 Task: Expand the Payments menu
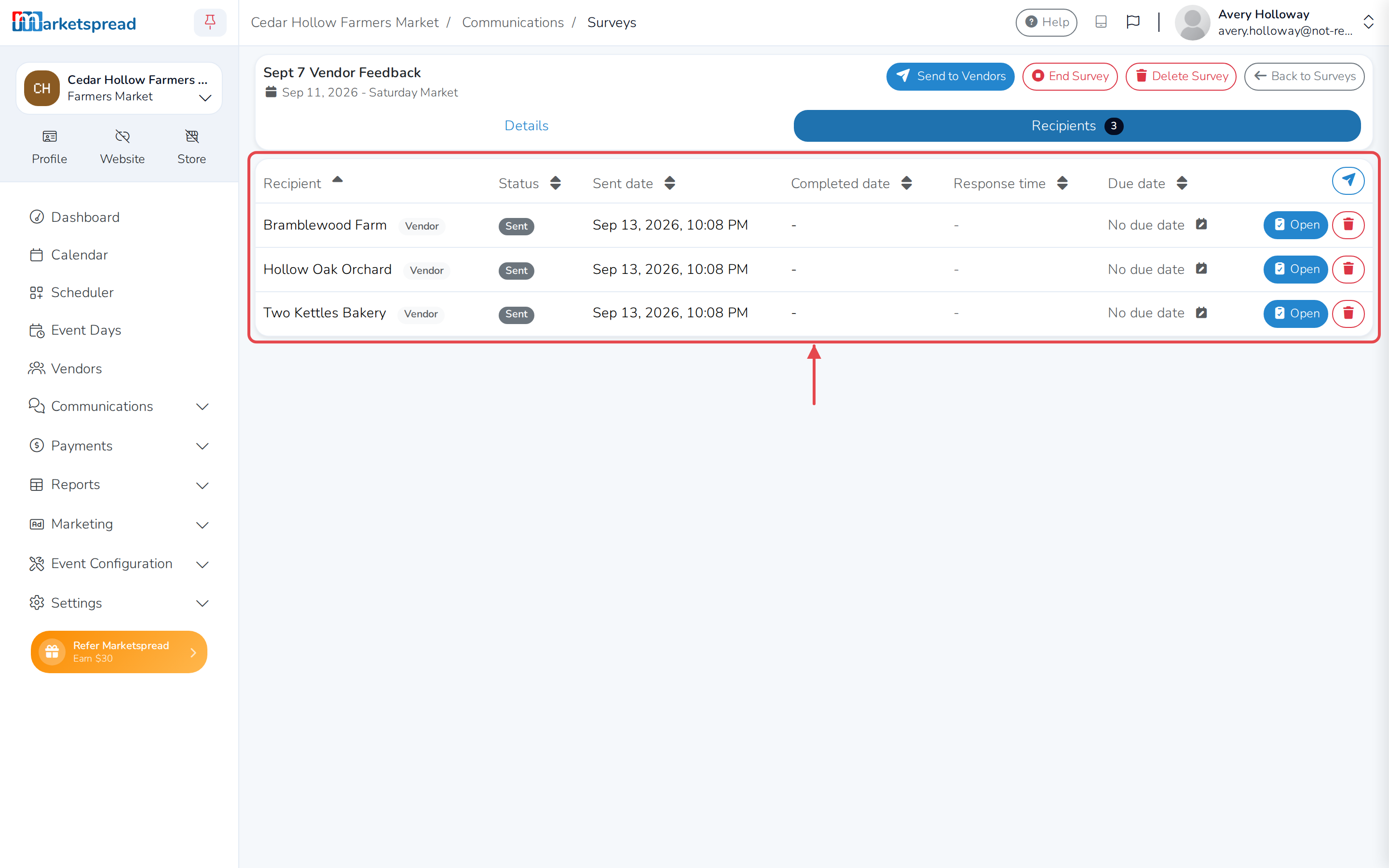click(x=119, y=446)
